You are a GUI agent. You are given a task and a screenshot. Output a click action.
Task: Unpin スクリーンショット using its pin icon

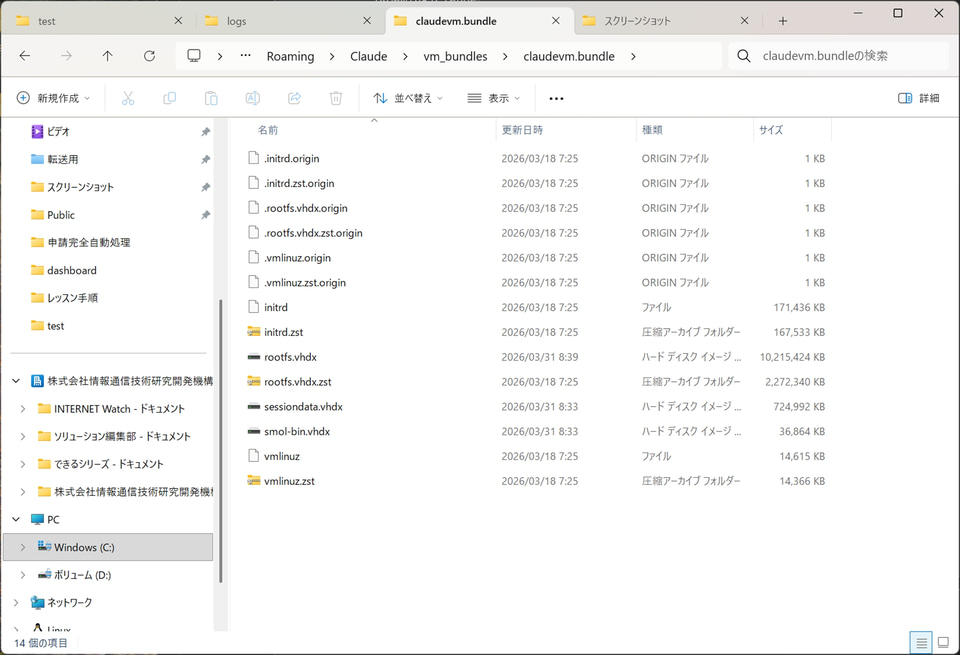tap(206, 187)
